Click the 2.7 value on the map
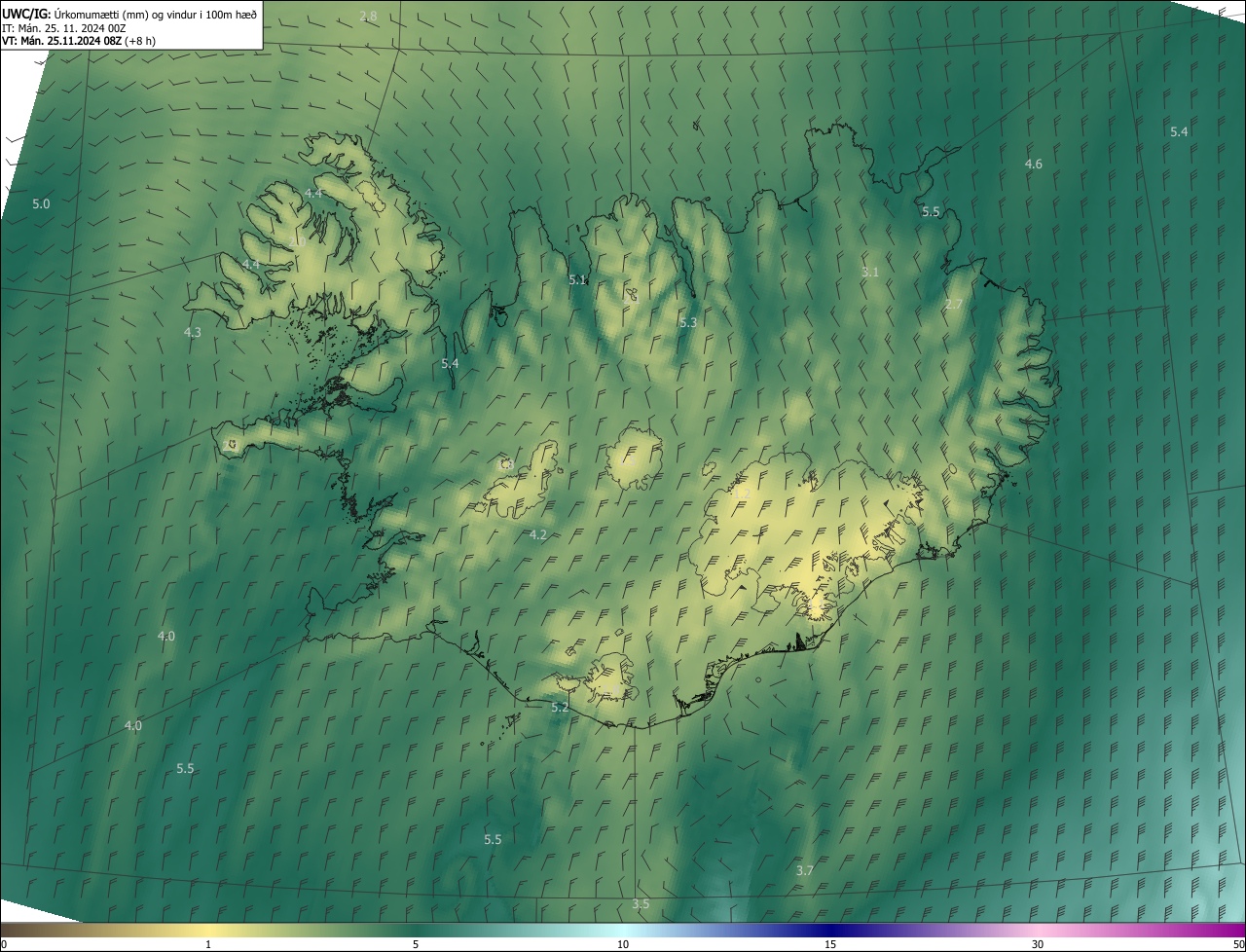 tap(954, 305)
